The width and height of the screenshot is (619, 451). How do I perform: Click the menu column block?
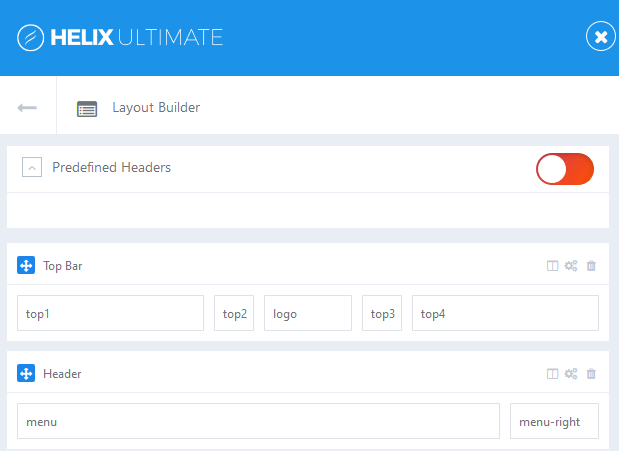[258, 421]
